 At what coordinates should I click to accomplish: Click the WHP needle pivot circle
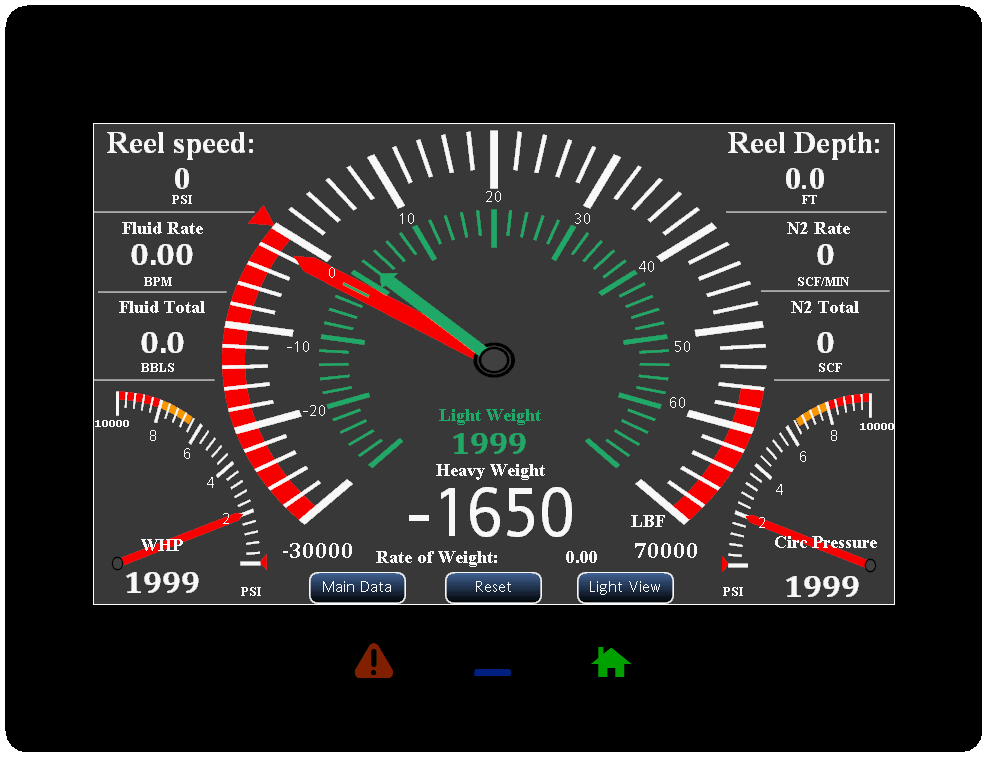(x=118, y=563)
